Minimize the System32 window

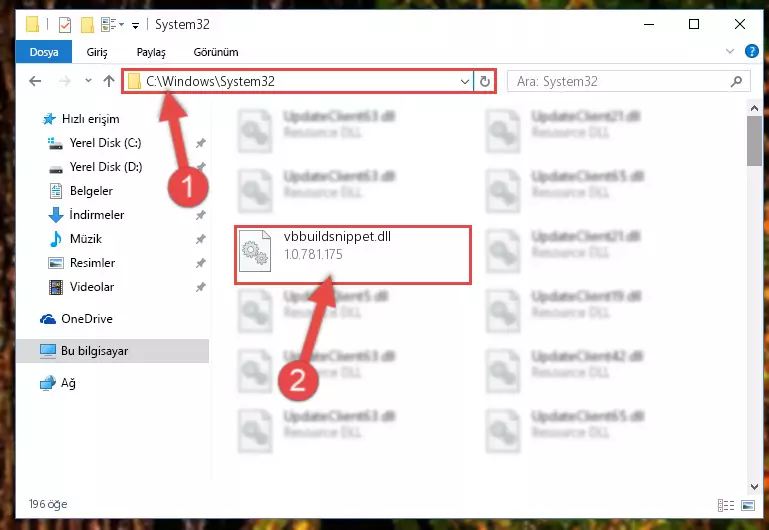tap(649, 24)
